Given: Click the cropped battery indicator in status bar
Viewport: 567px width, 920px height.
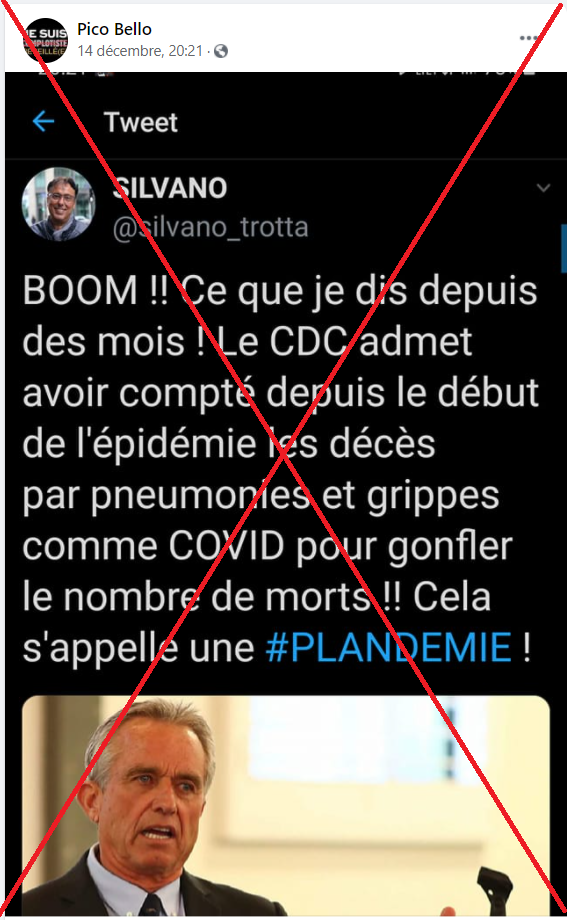Looking at the screenshot, I should 529,74.
